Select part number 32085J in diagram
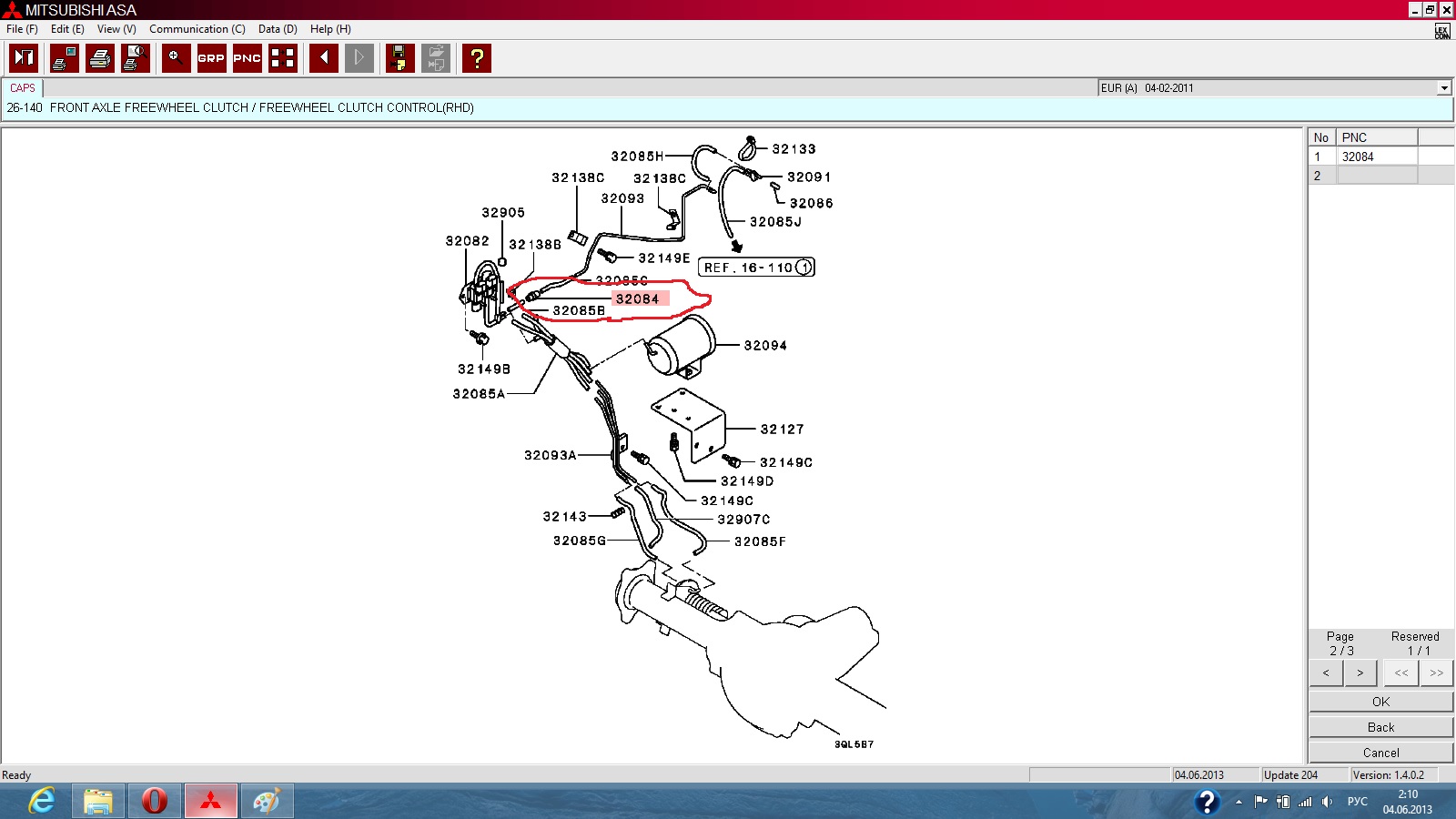This screenshot has height=819, width=1456. [x=775, y=222]
